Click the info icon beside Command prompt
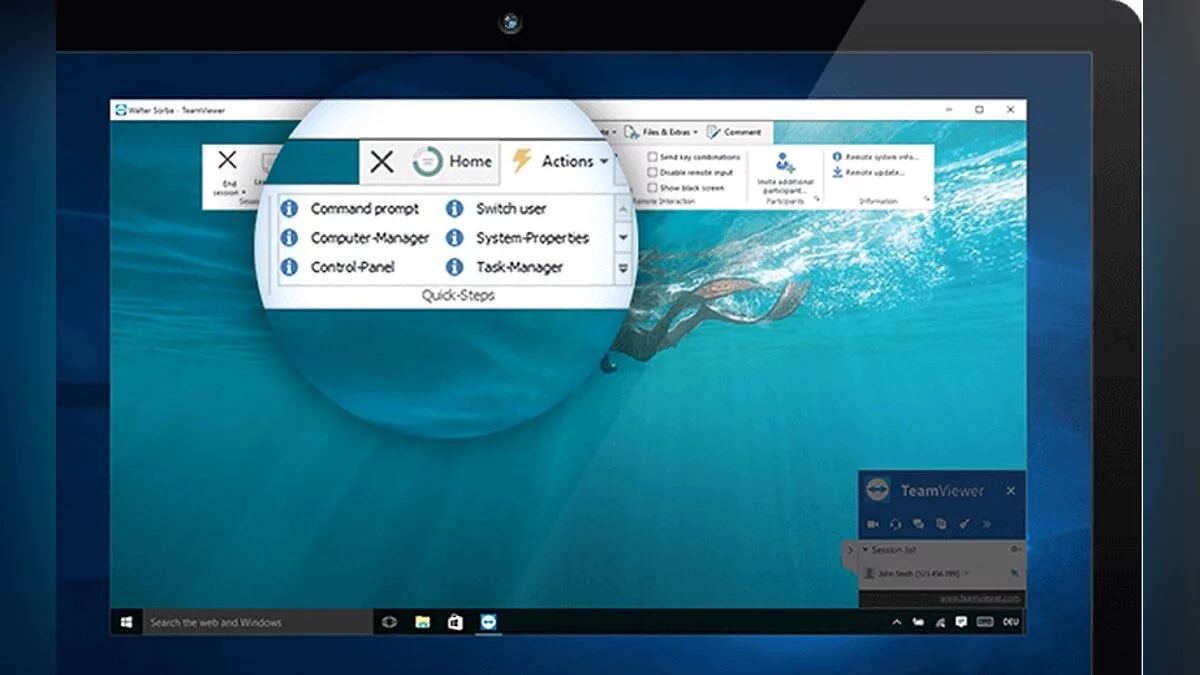This screenshot has width=1200, height=675. pyautogui.click(x=289, y=209)
